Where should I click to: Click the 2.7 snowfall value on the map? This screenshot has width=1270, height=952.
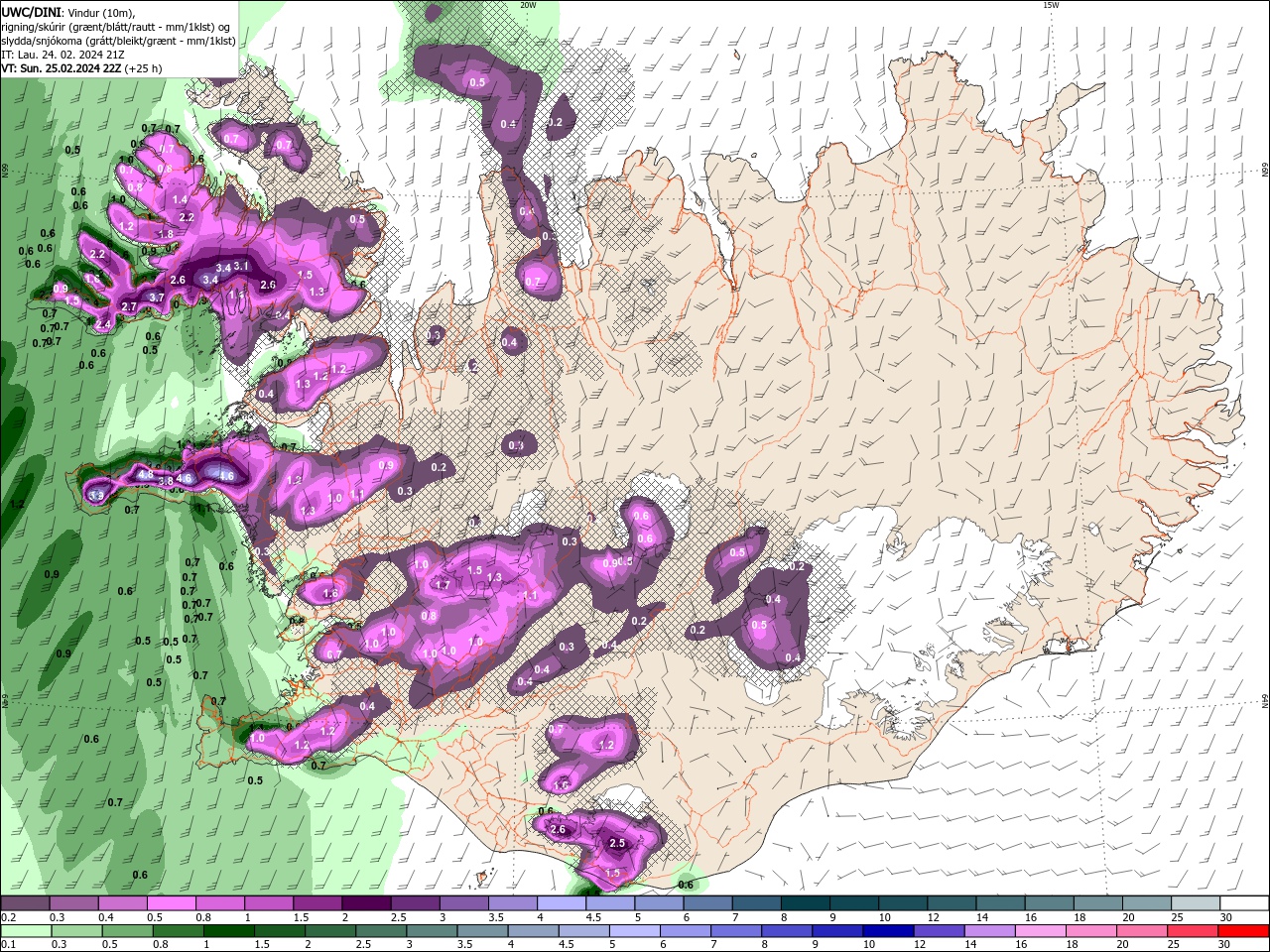(x=128, y=307)
